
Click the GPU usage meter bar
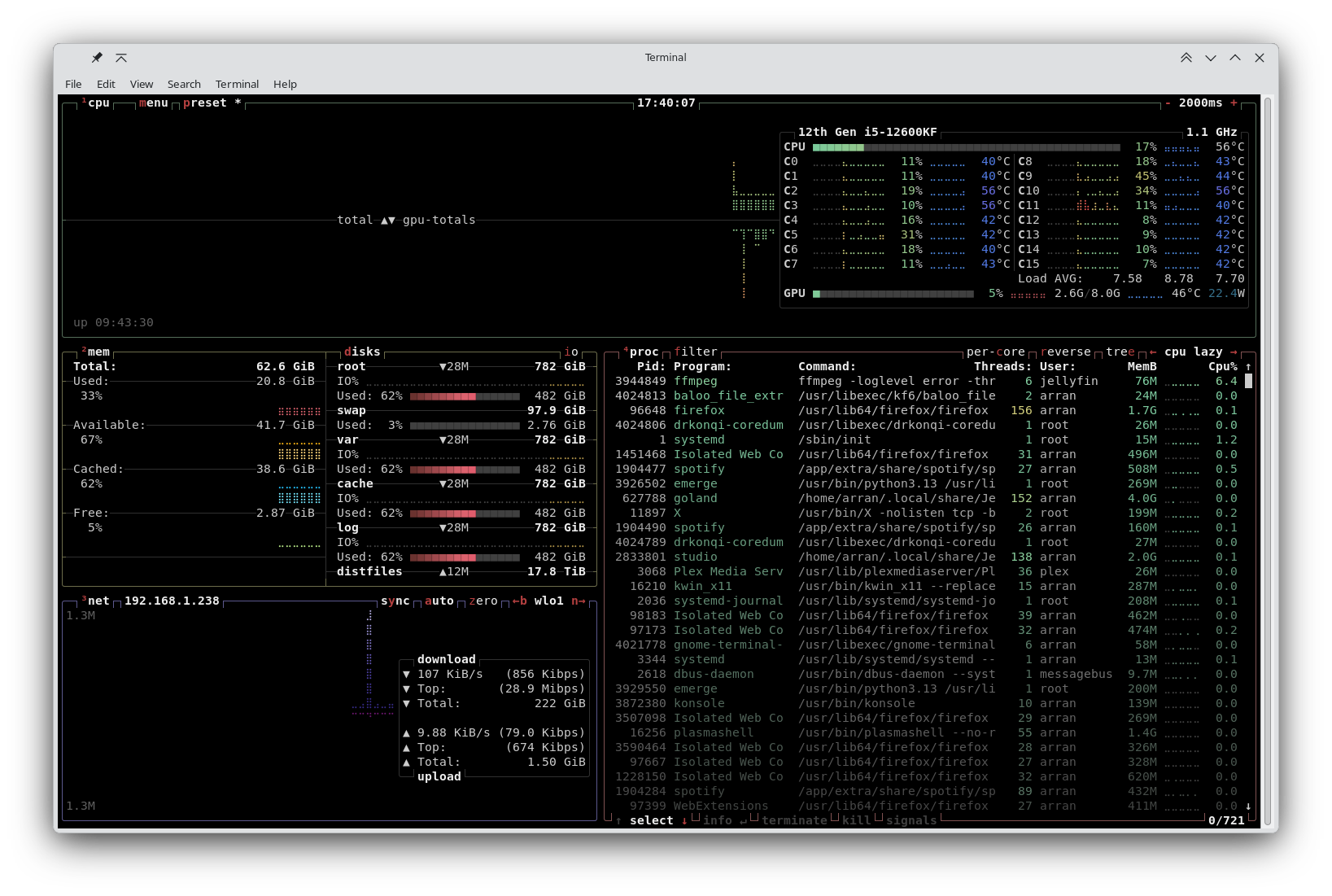[893, 294]
